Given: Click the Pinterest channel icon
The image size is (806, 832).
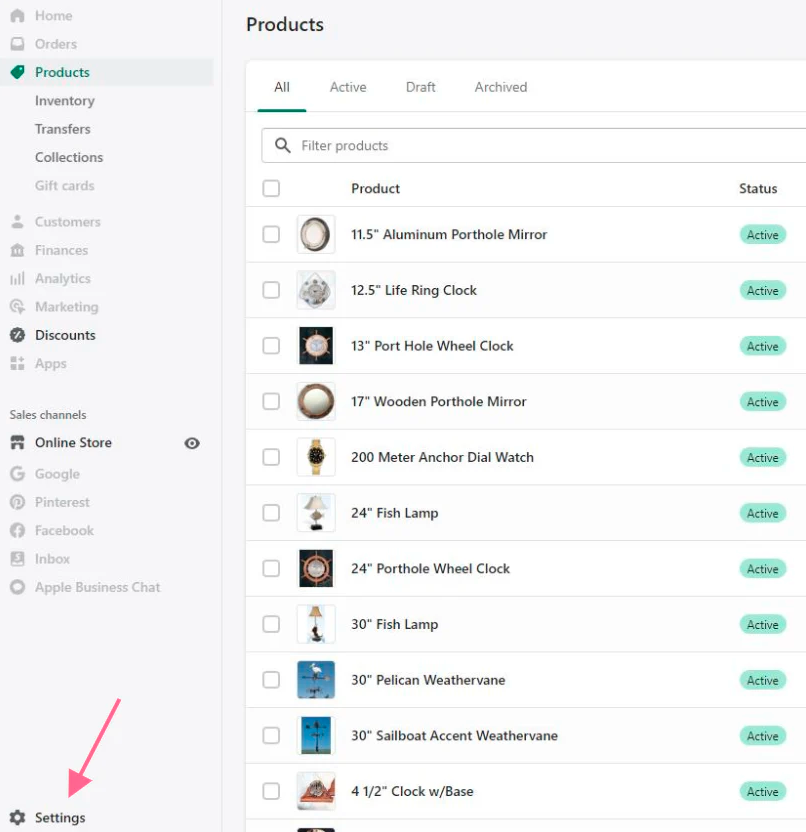Looking at the screenshot, I should coord(17,502).
